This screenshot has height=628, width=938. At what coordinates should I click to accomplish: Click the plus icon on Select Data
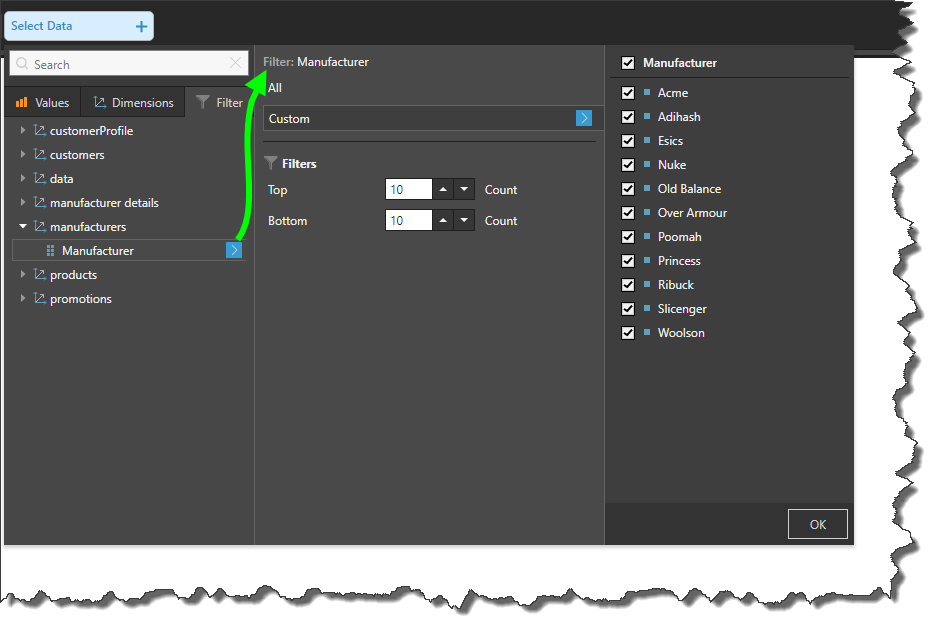tap(141, 26)
